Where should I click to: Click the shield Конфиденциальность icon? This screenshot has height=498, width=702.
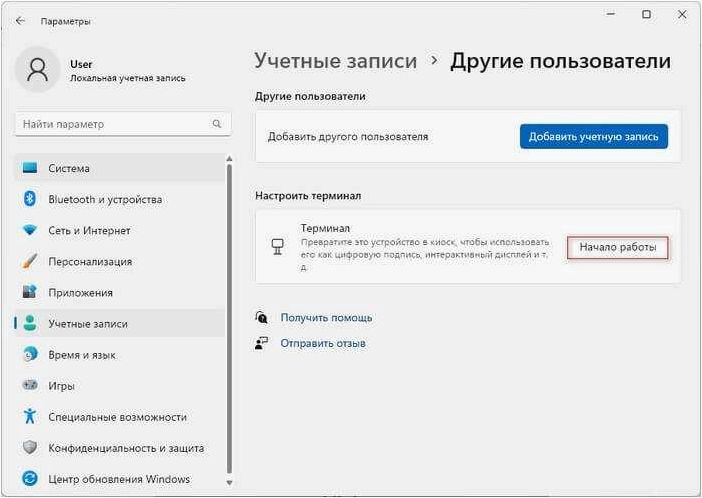click(30, 448)
